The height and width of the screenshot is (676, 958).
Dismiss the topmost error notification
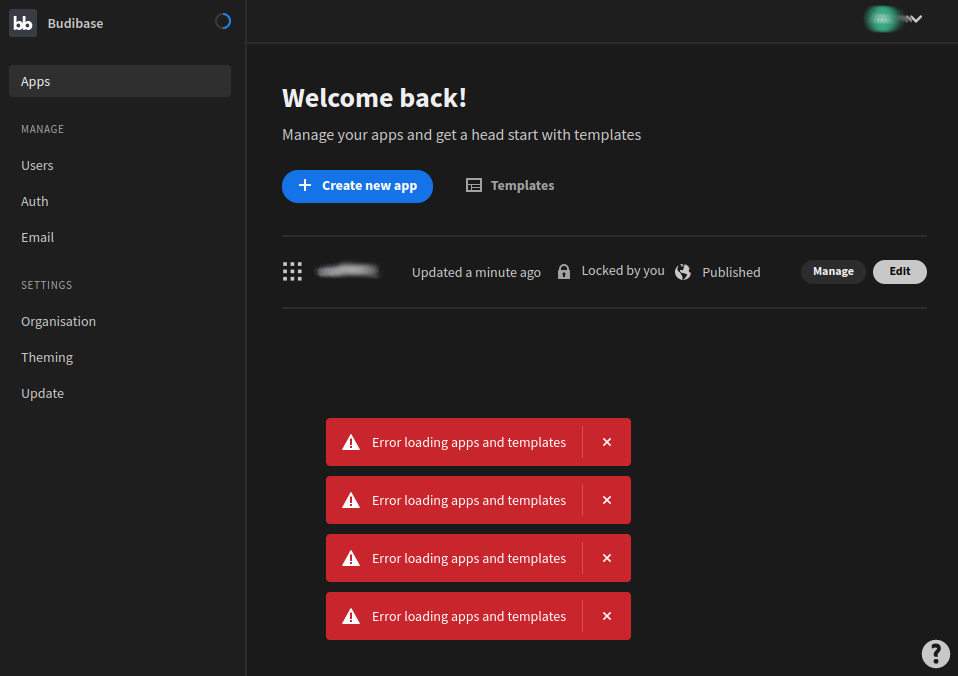[607, 441]
